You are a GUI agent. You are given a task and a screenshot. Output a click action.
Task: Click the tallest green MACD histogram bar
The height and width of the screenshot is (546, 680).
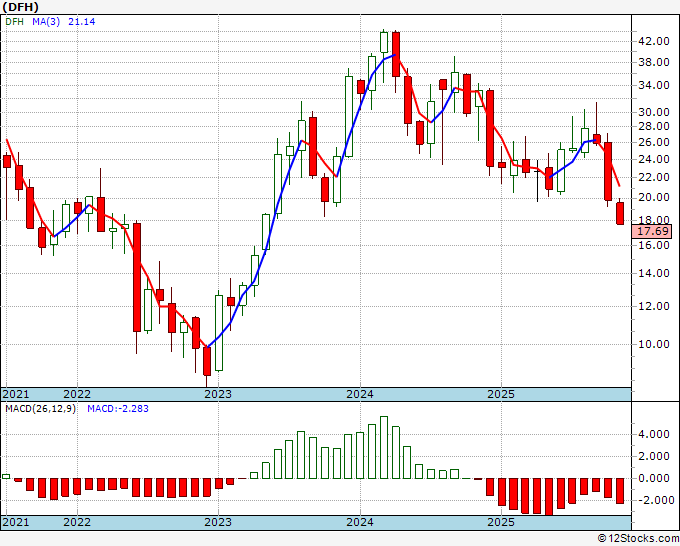[384, 448]
